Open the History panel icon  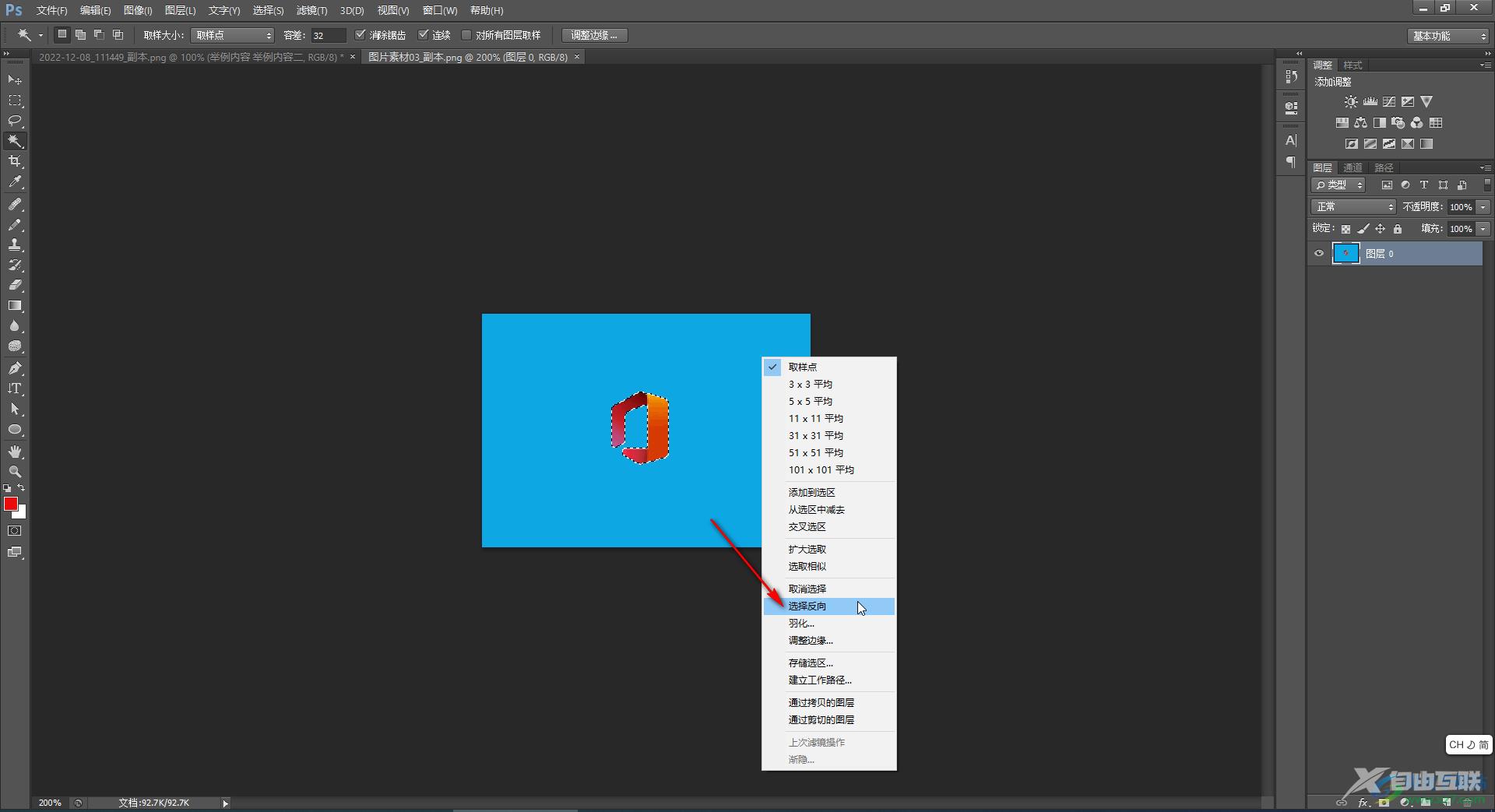(x=1292, y=76)
